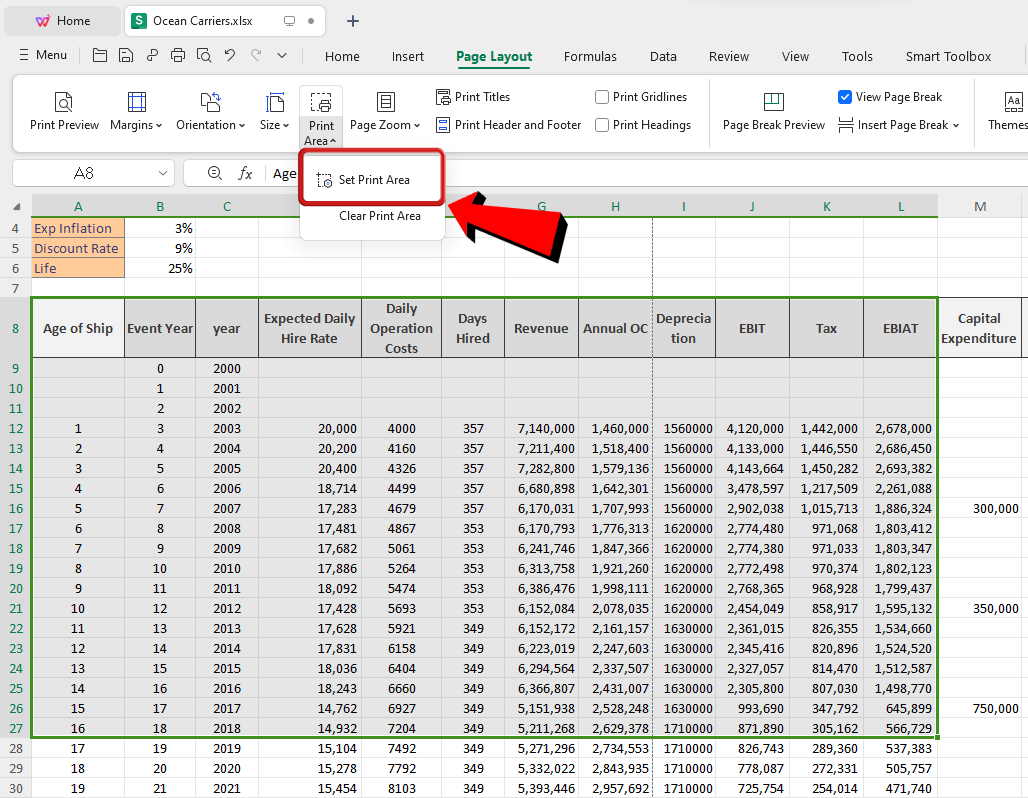Switch to the Formulas ribbon tab

pos(589,57)
